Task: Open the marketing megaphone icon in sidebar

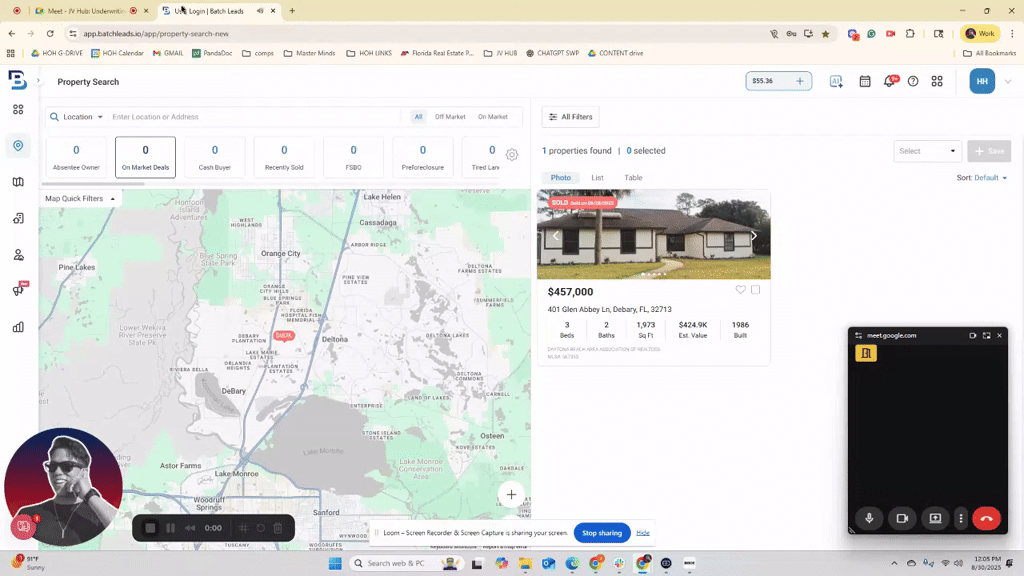Action: (18, 290)
